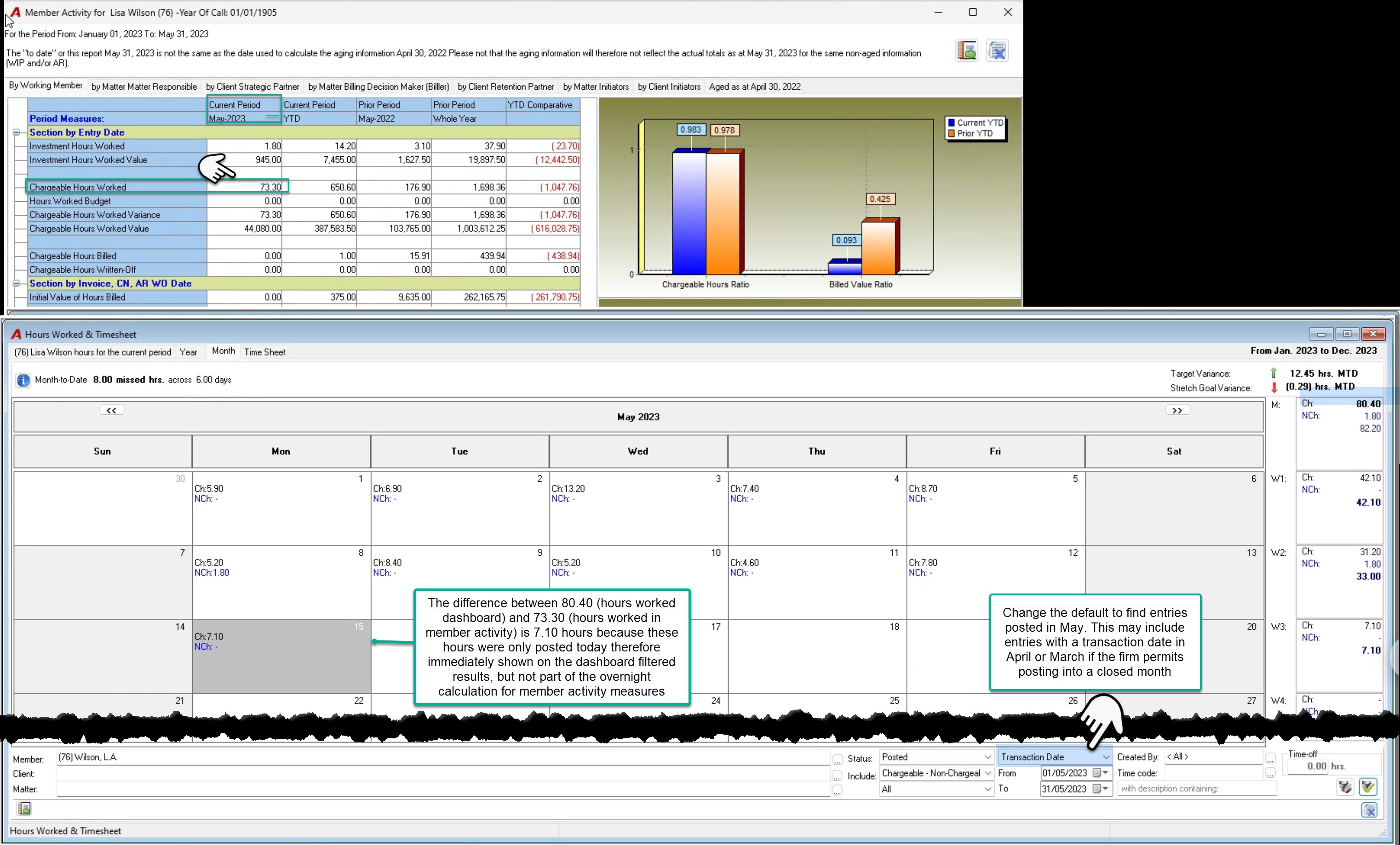Open the by Client Strategic Partner tab
Viewport: 1400px width, 845px height.
pos(252,87)
